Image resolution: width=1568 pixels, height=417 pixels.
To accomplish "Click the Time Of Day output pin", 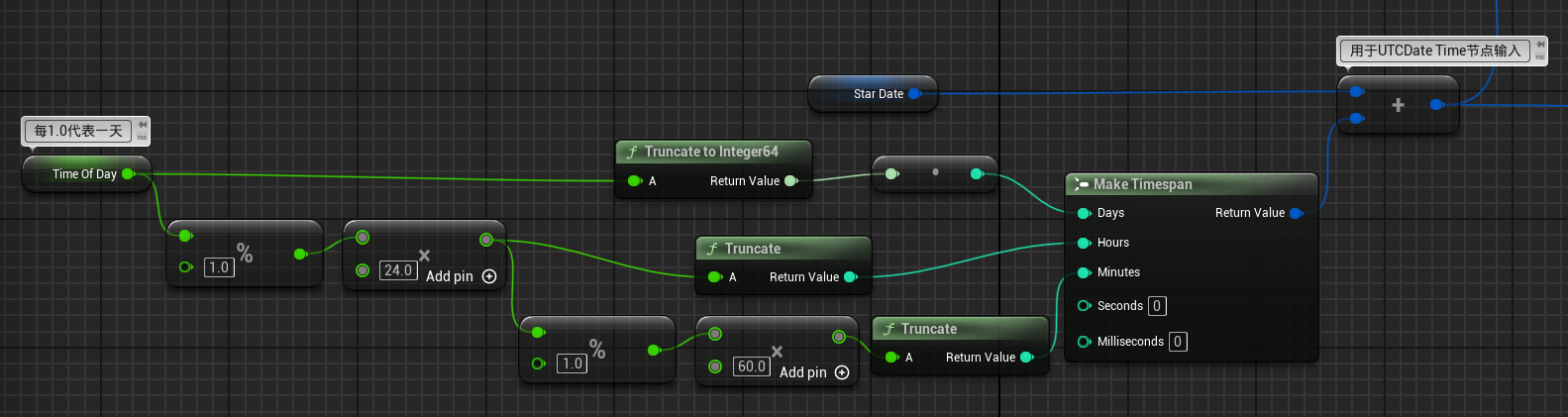I will [x=128, y=174].
